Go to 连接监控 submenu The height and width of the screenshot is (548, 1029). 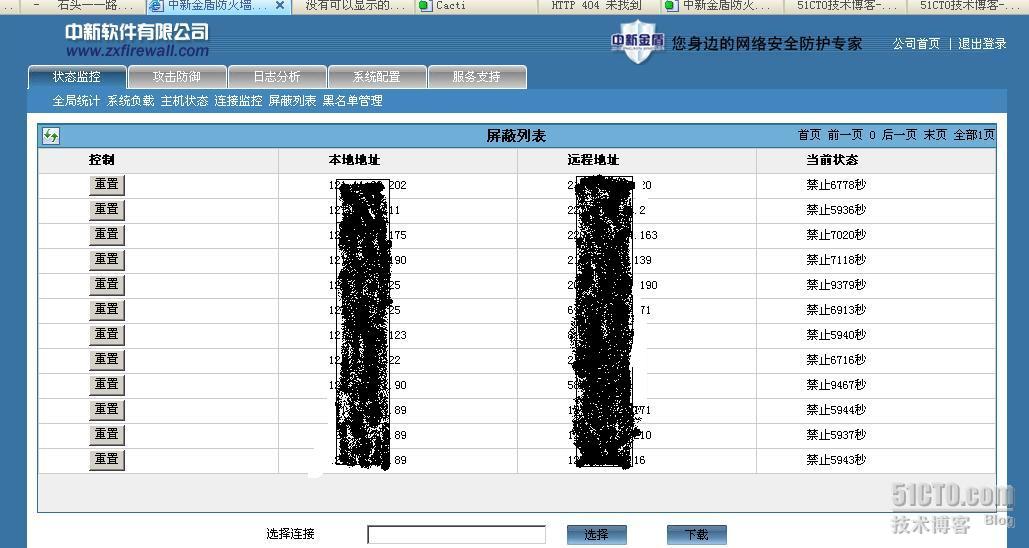coord(238,101)
